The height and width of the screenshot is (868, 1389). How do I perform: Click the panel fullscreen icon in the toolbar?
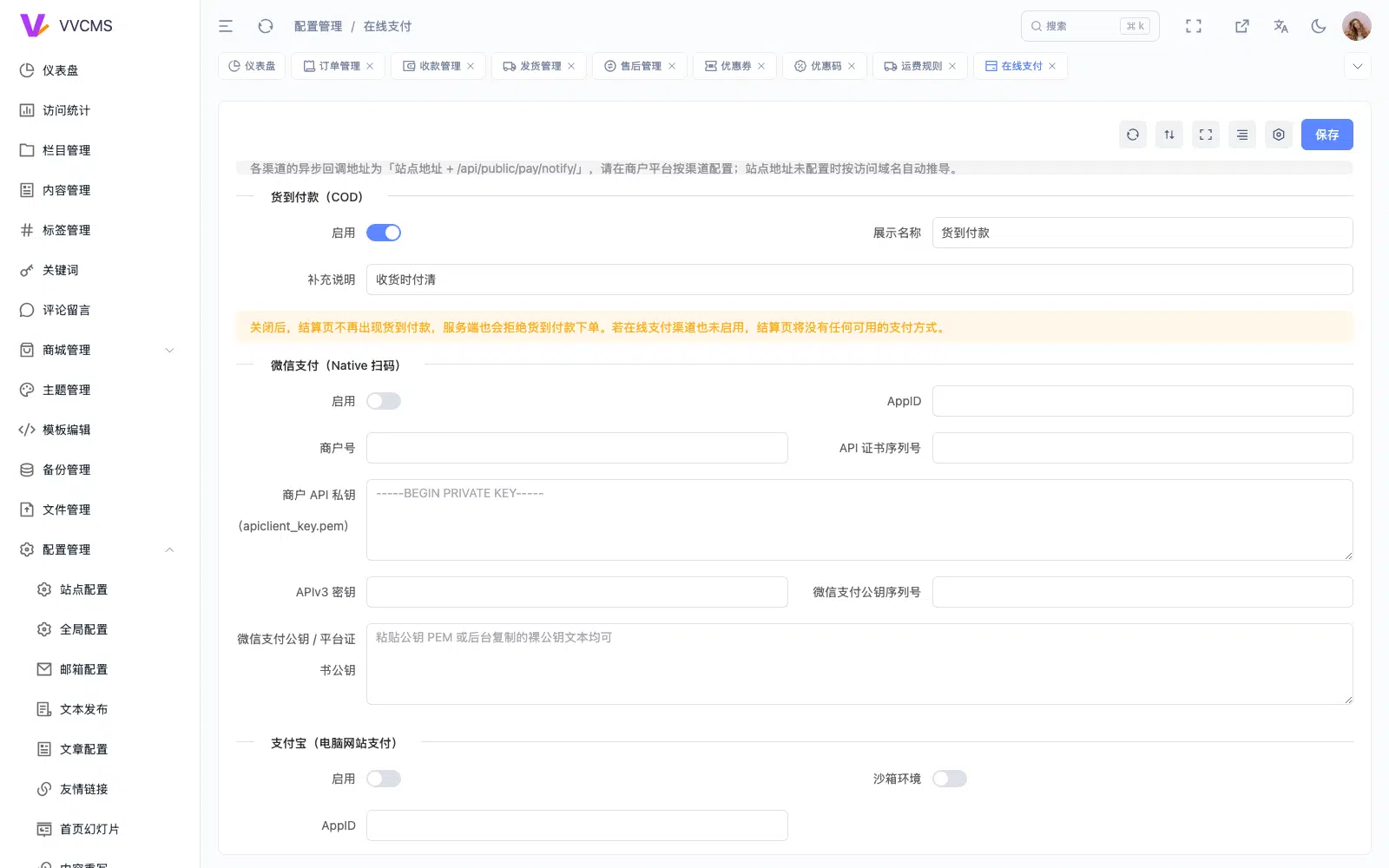tap(1206, 135)
